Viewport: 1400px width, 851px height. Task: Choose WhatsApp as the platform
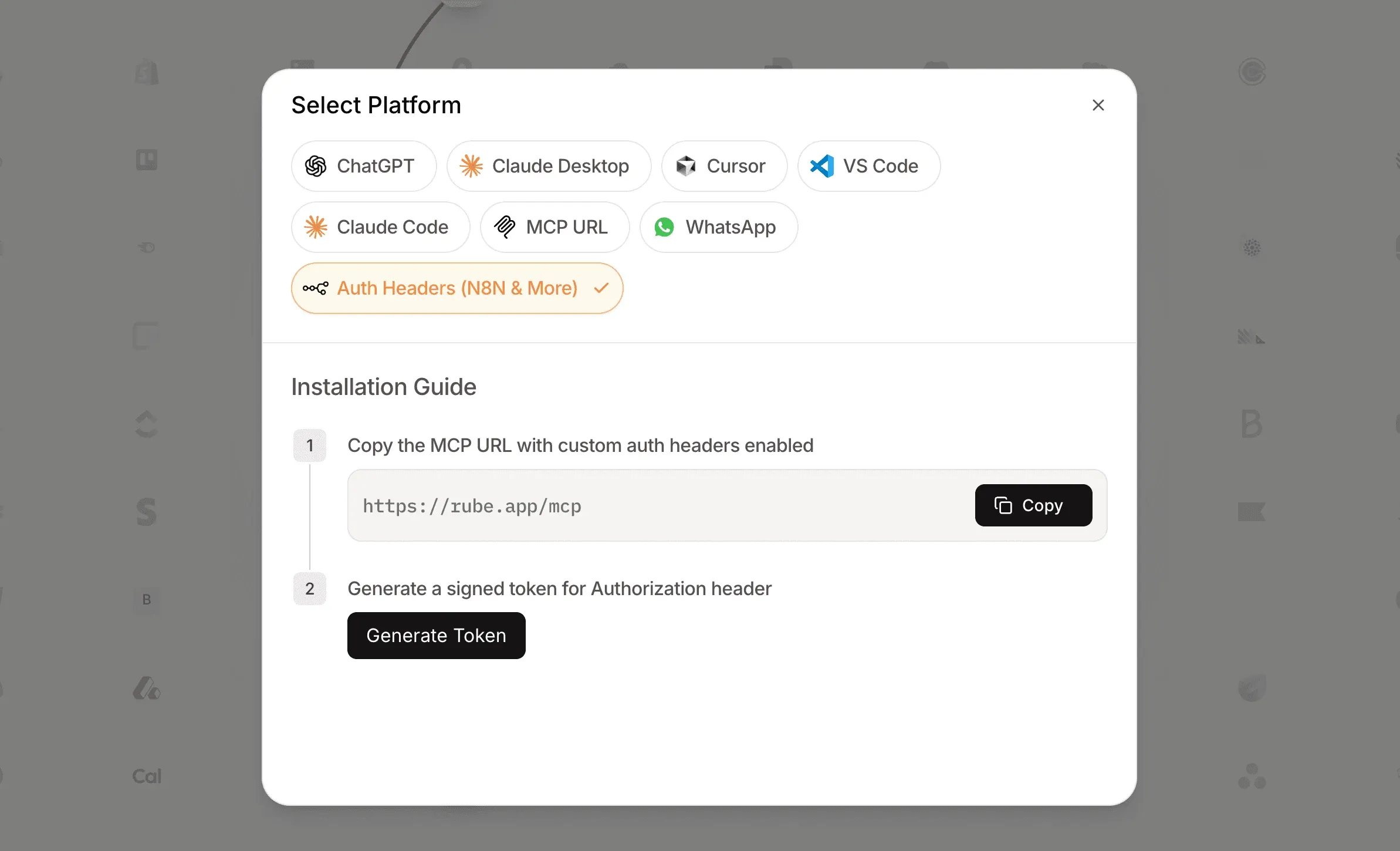point(718,227)
